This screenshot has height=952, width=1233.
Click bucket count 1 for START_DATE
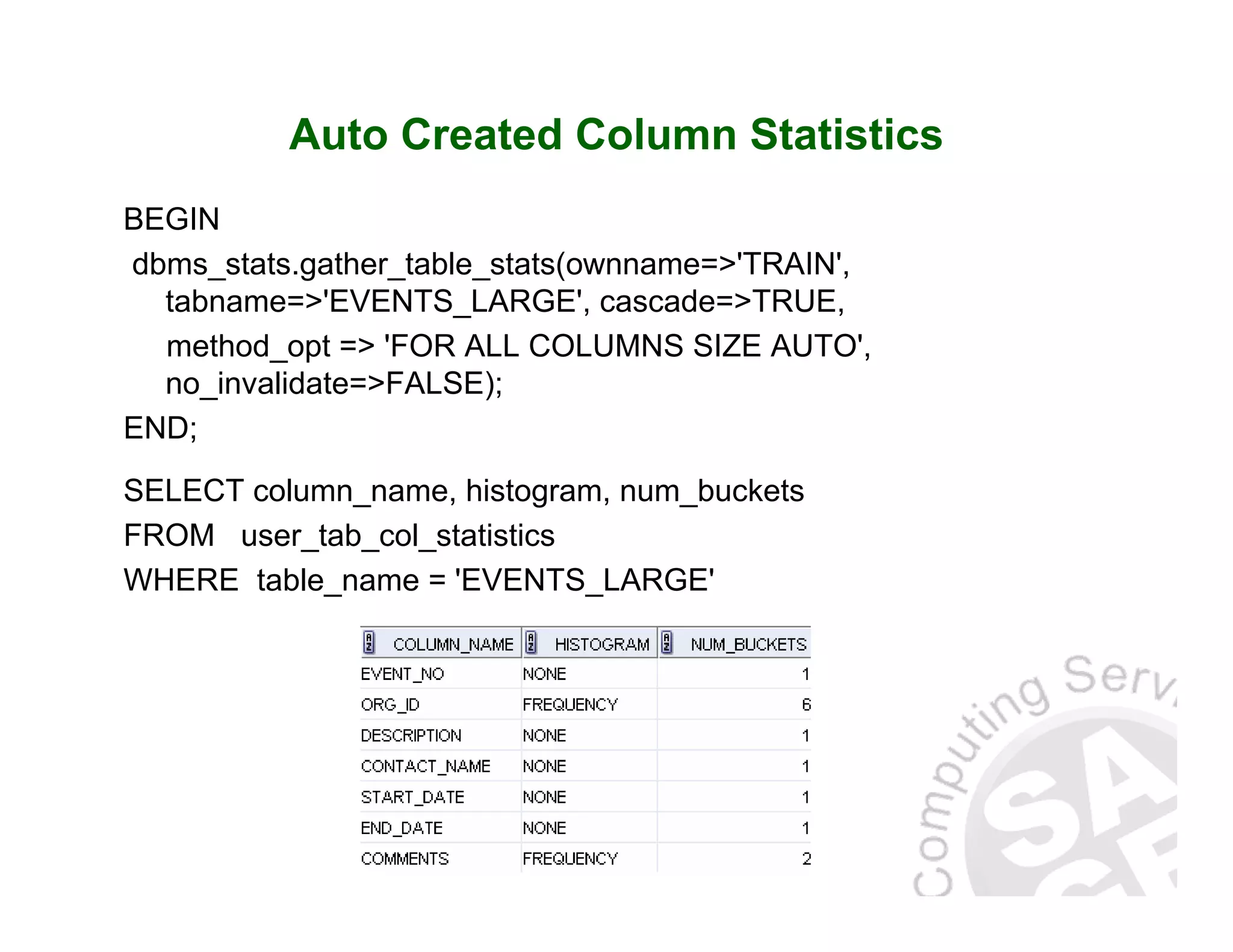pyautogui.click(x=806, y=797)
